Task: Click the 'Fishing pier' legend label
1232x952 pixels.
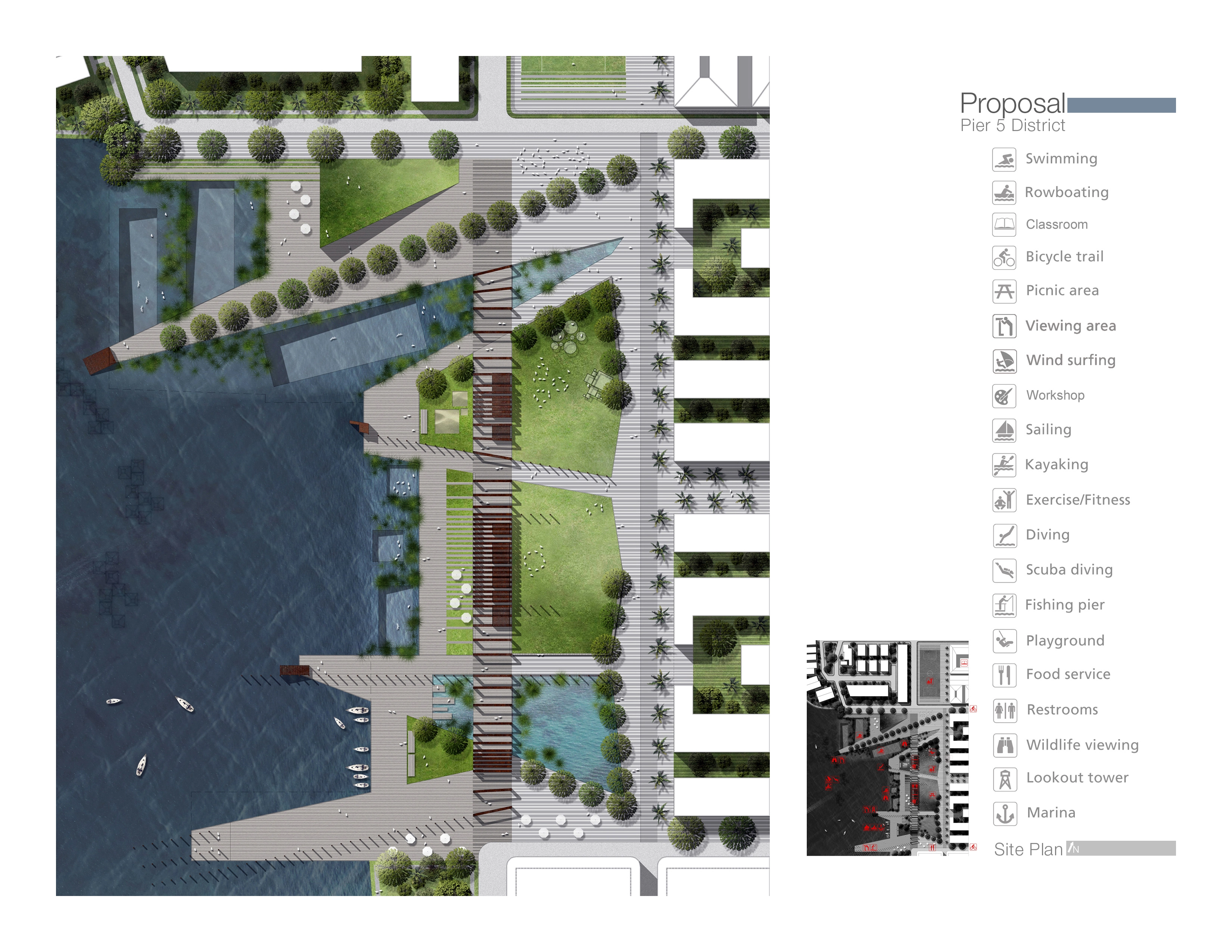Action: (1064, 605)
